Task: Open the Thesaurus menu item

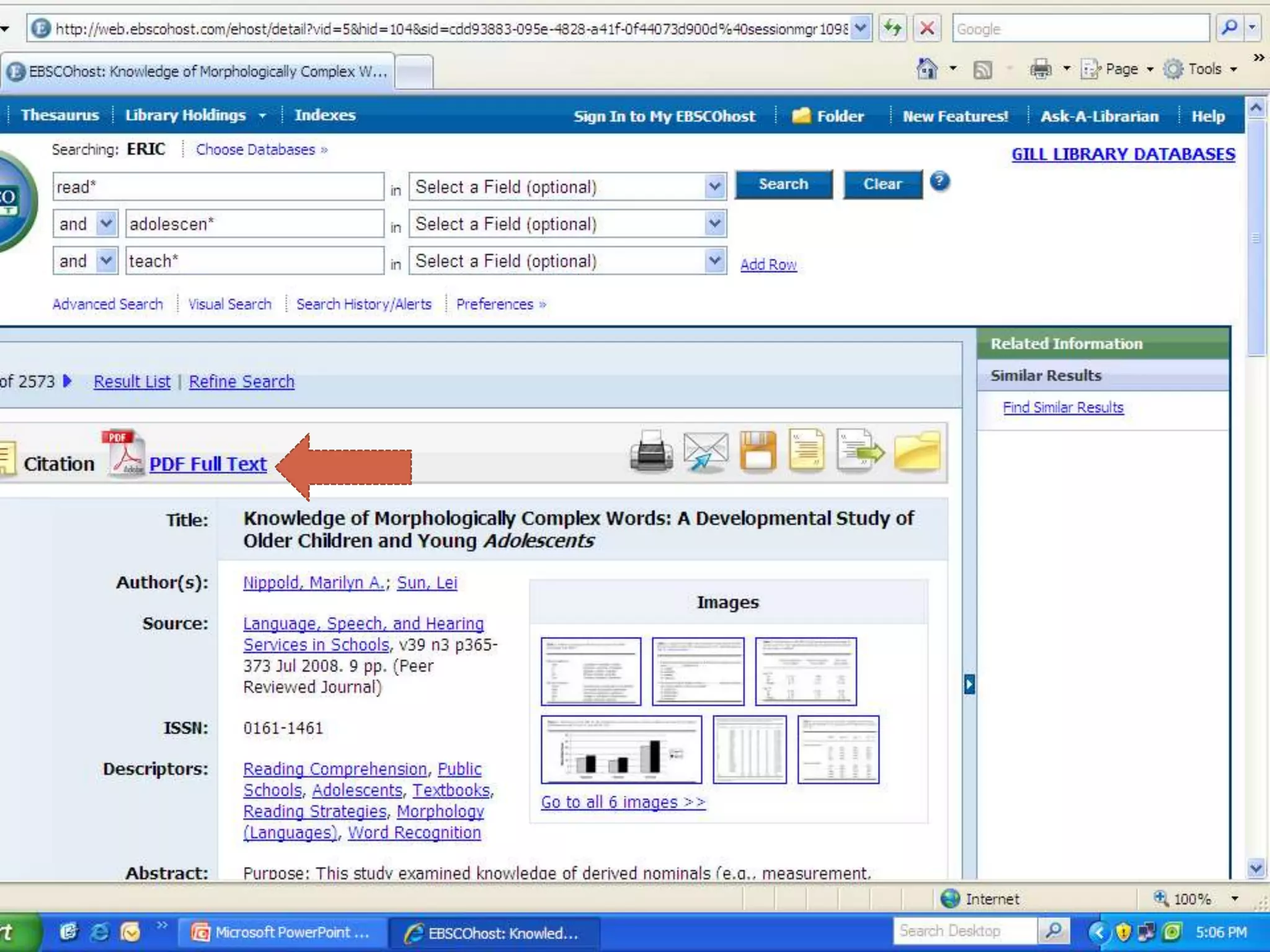Action: click(60, 115)
